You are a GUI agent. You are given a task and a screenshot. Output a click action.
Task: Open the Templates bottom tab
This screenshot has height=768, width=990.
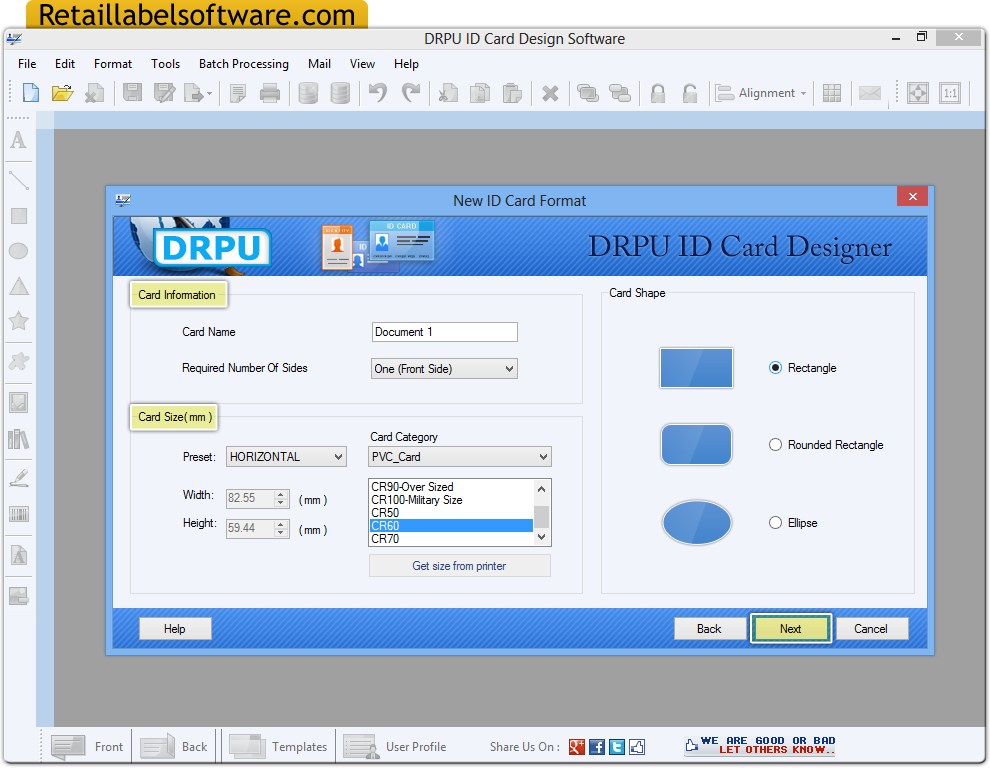coord(278,747)
